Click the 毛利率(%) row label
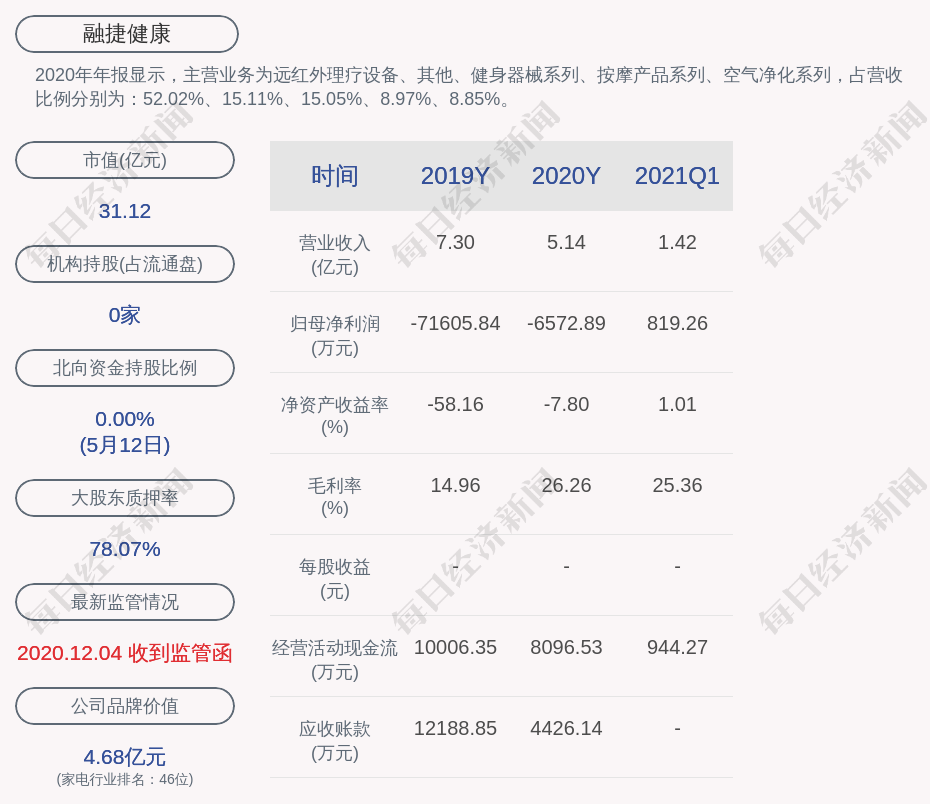Viewport: 930px width, 804px height. point(335,497)
